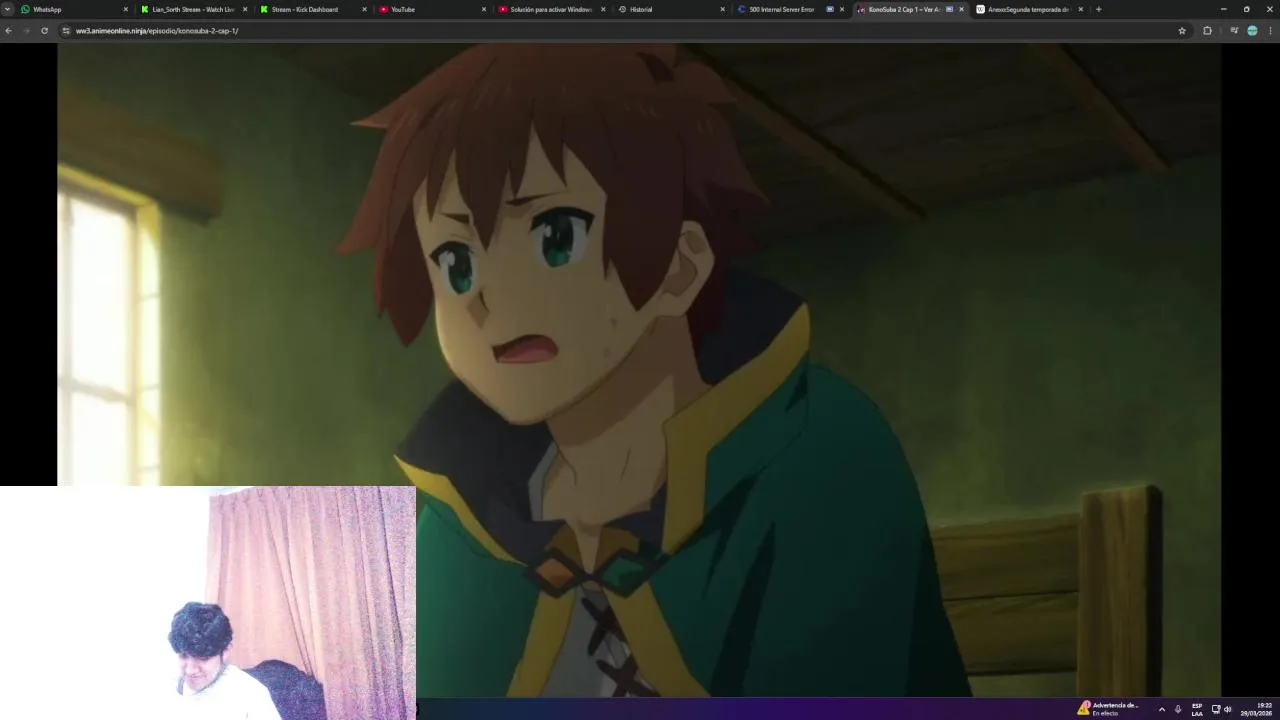
Task: Go back to the previous page
Action: point(8,31)
